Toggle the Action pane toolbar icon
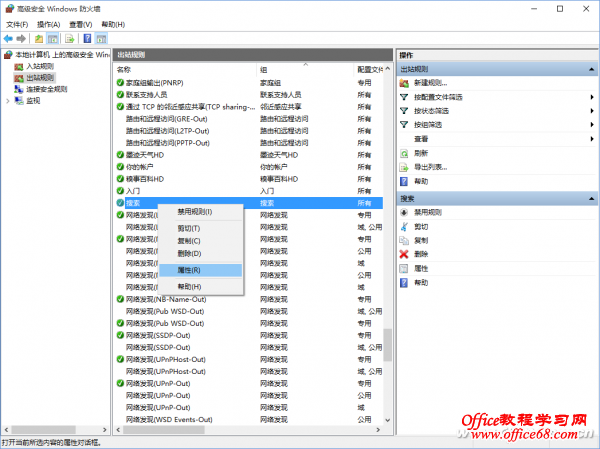Viewport: 600px width, 449px height. pos(101,39)
